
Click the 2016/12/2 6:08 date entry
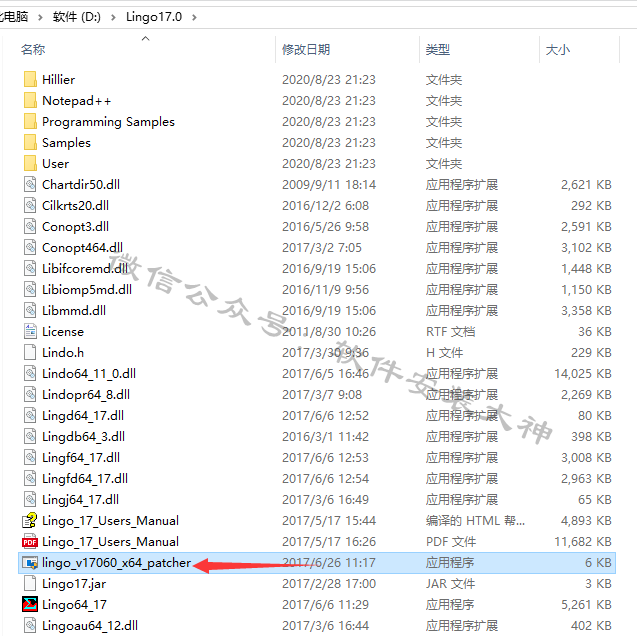(x=325, y=206)
